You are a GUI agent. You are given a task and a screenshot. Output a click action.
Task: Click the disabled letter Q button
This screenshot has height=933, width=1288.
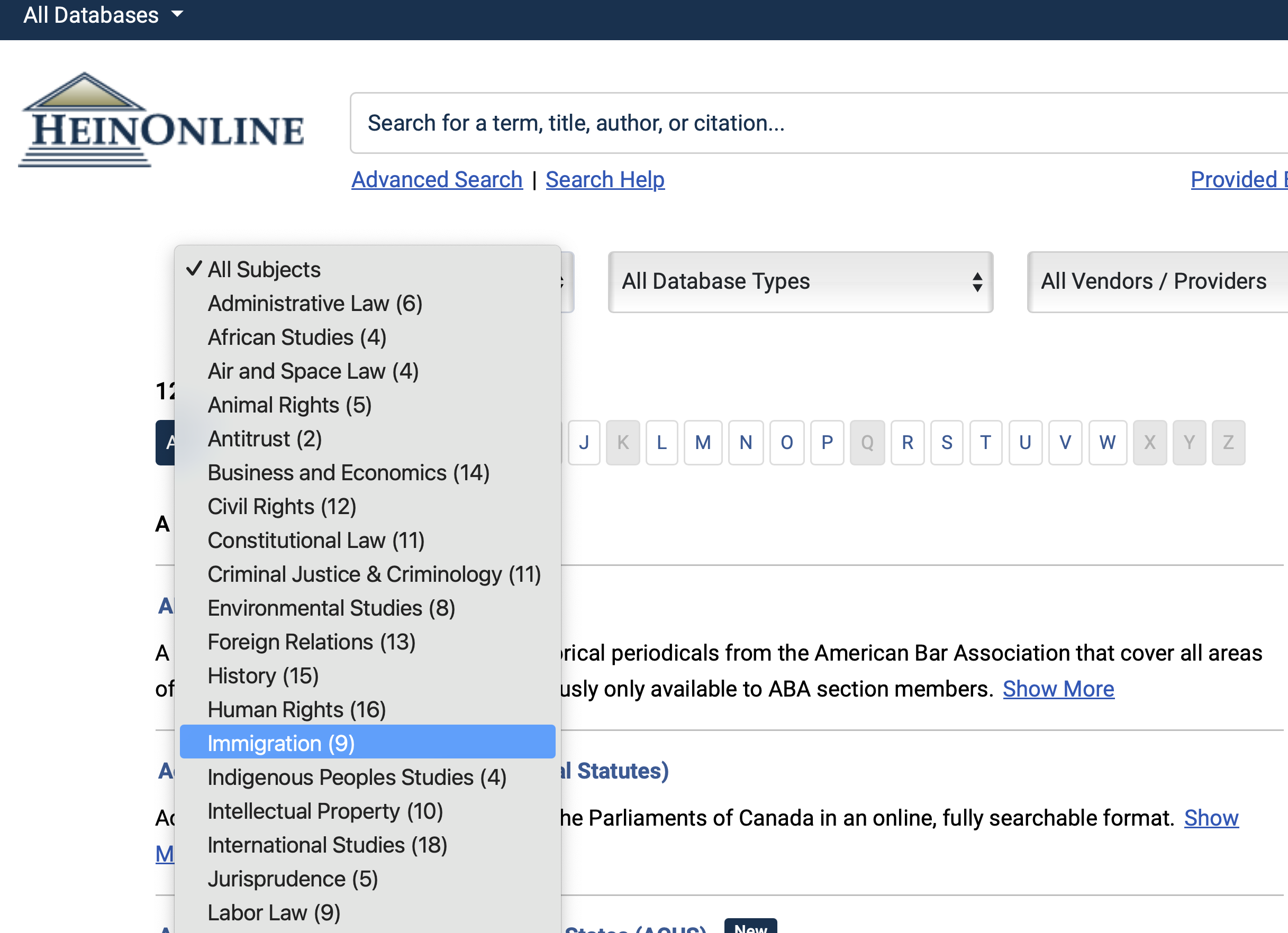pyautogui.click(x=867, y=443)
